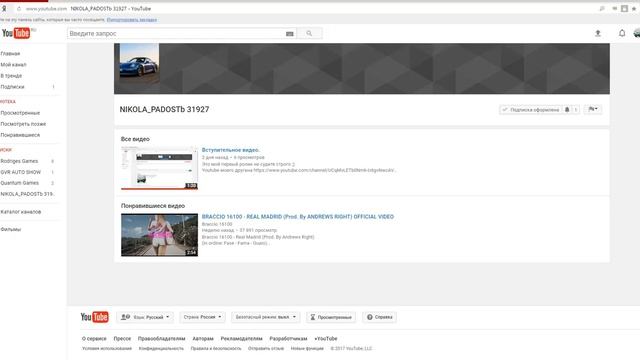
Task: Open Новые функции footer link
Action: (307, 349)
